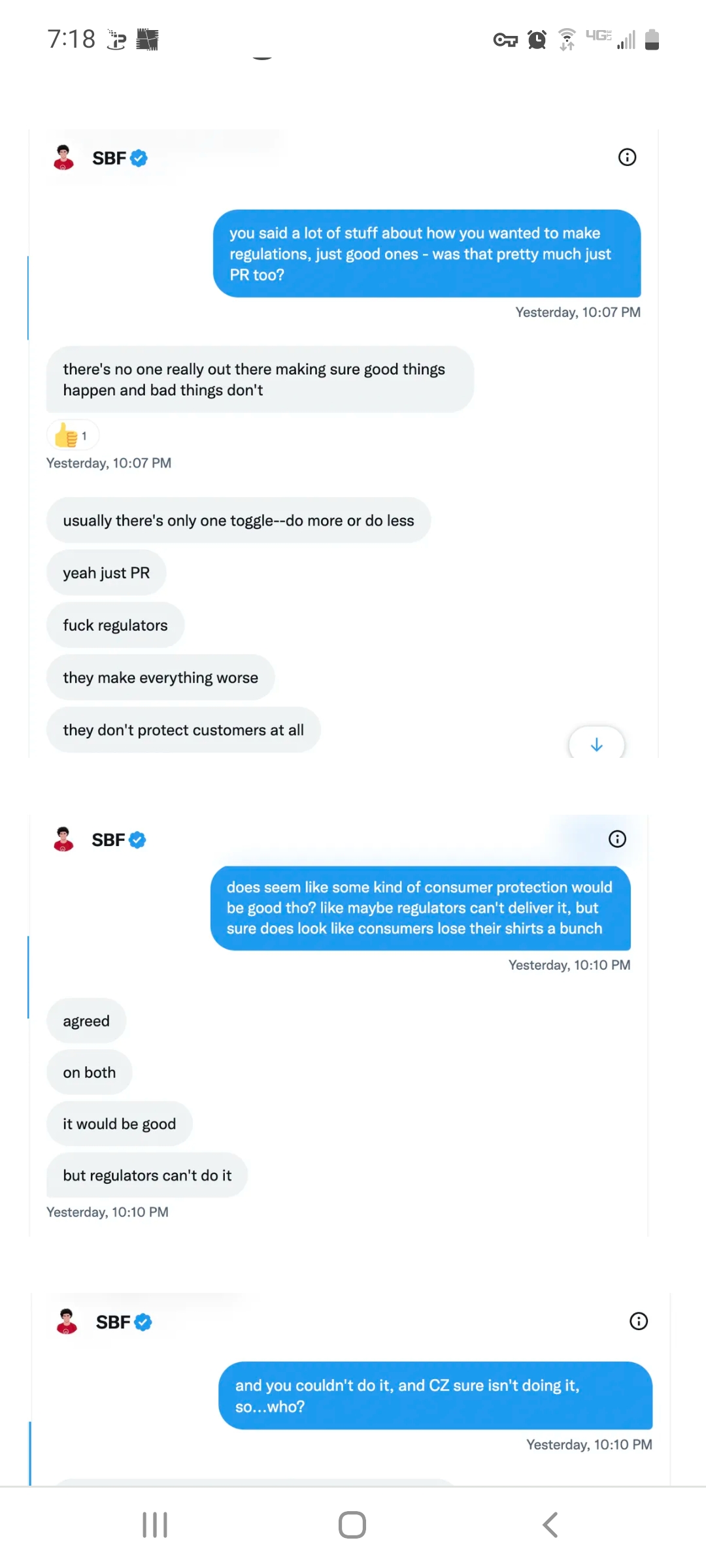This screenshot has height=1568, width=706.
Task: Tap the blue "CZ sure isn't doing it" message
Action: pyautogui.click(x=435, y=1396)
